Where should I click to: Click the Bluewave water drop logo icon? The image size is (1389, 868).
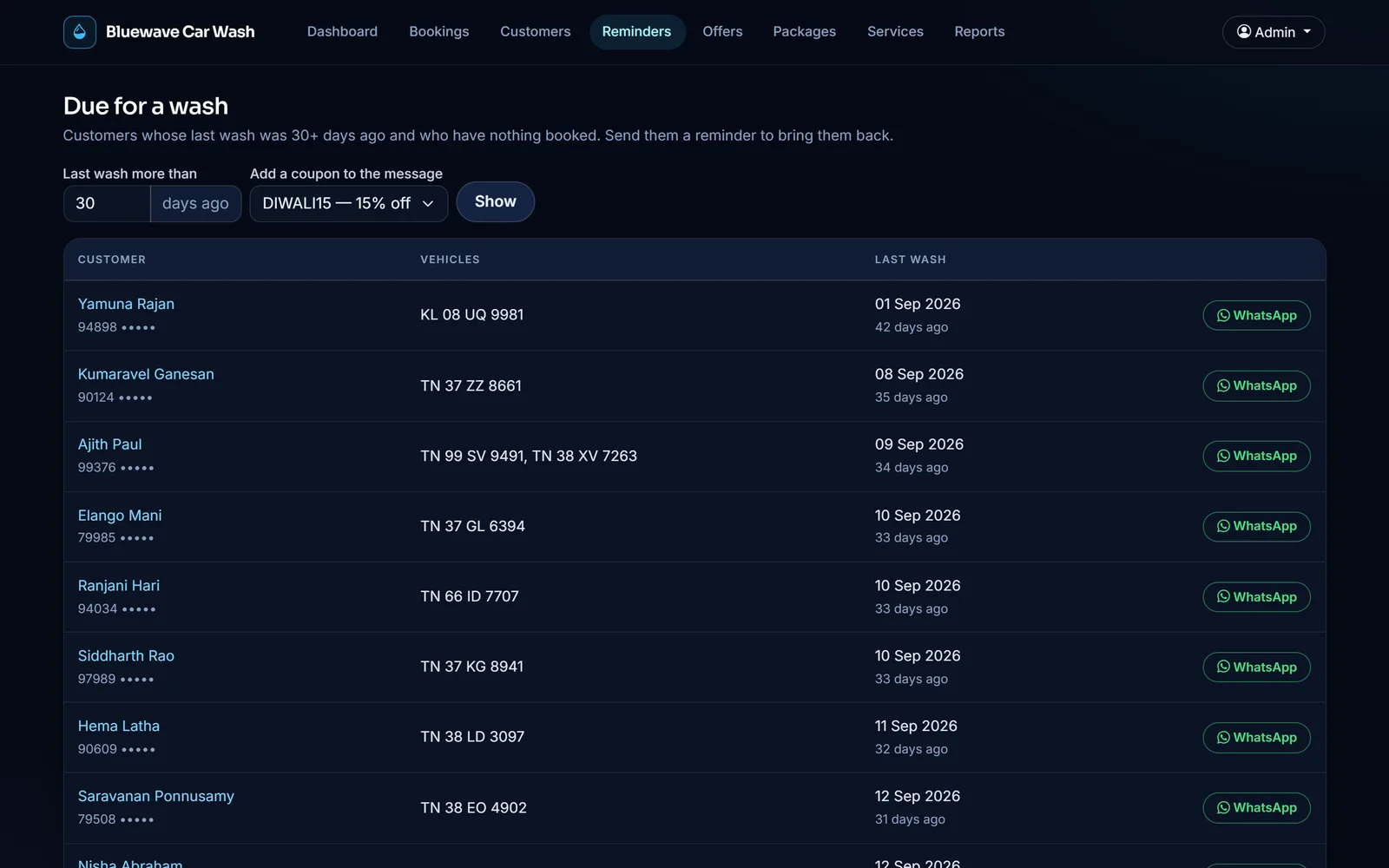tap(80, 32)
